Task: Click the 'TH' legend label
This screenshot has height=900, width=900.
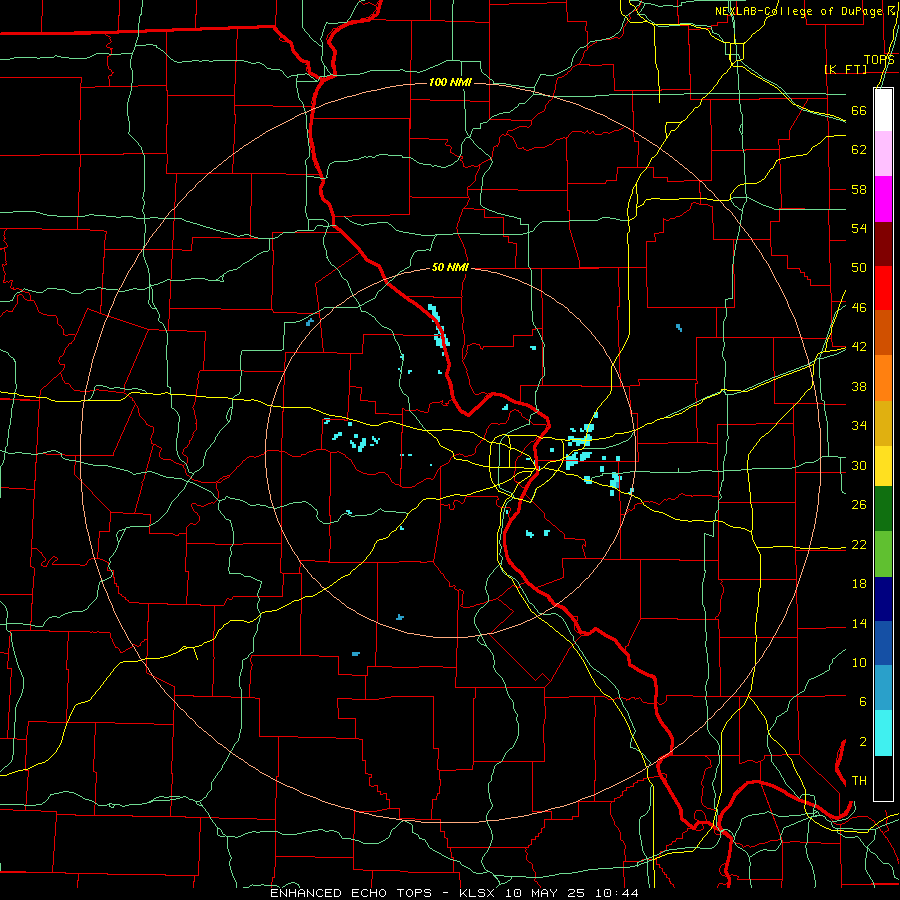Action: pos(859,781)
